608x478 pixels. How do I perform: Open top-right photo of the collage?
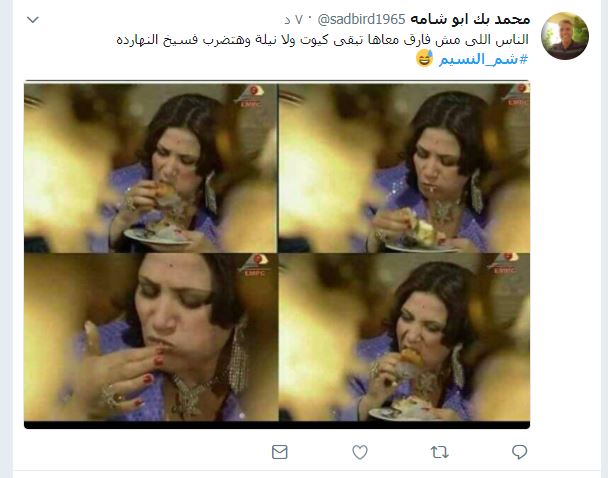click(x=404, y=168)
